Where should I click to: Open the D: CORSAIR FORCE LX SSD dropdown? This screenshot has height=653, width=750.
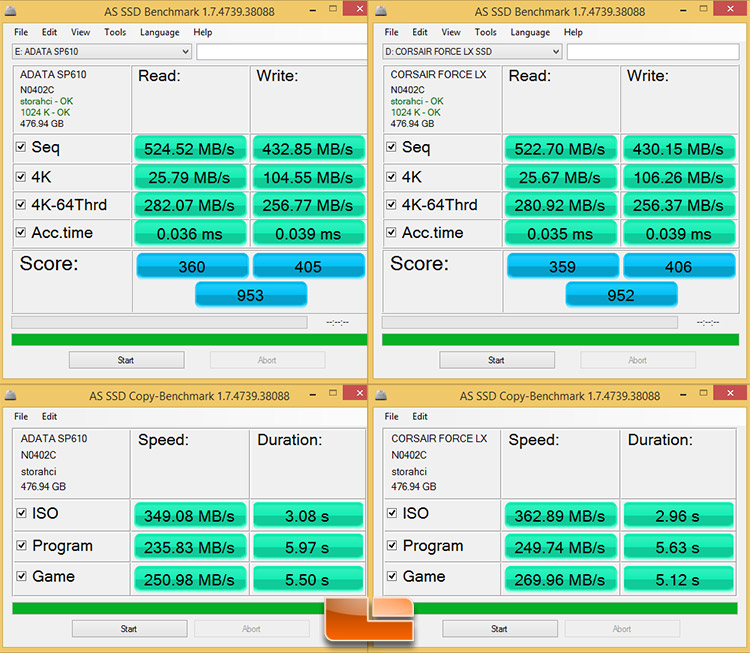click(472, 52)
